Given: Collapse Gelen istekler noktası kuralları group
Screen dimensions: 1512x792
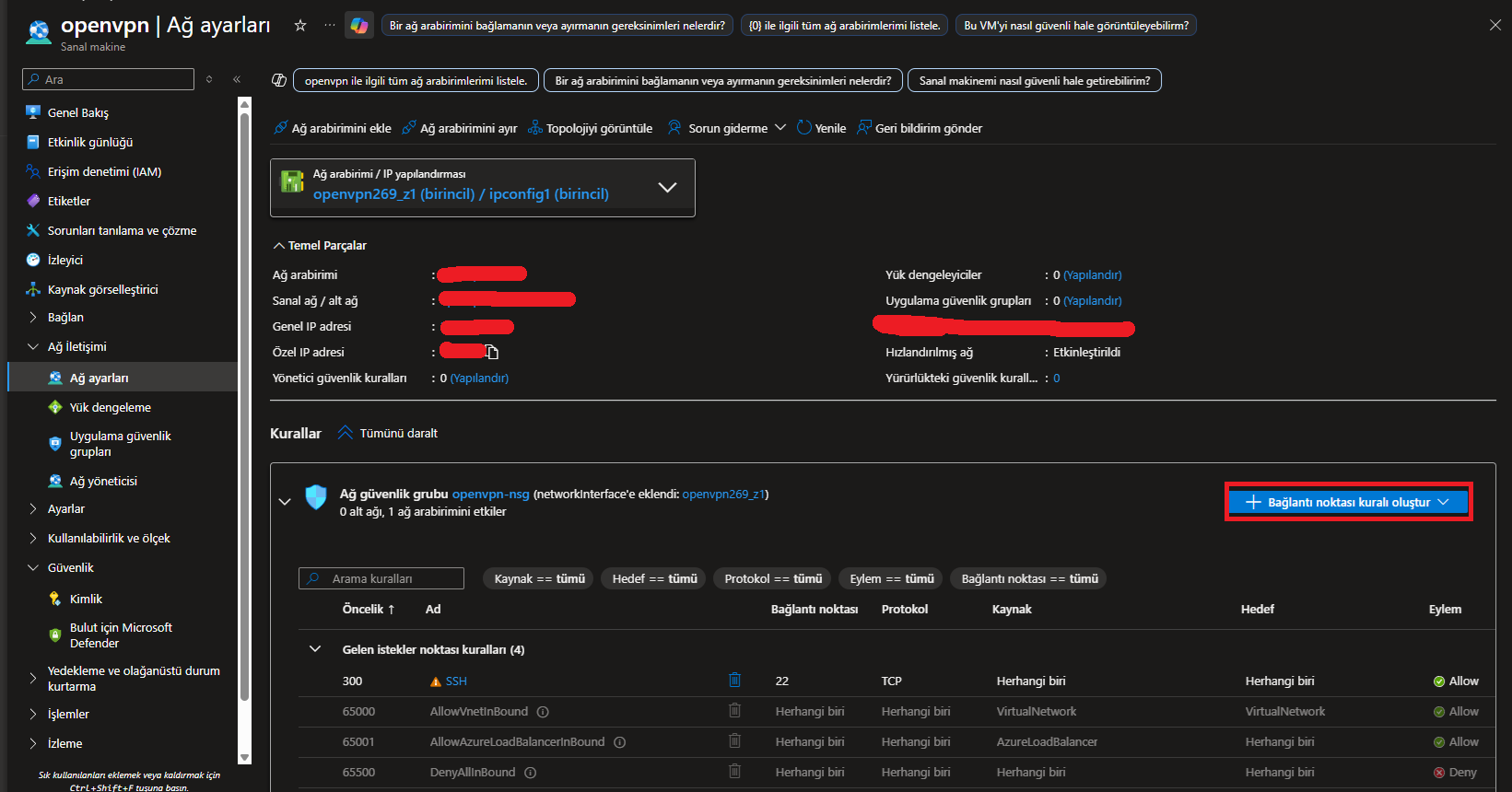Looking at the screenshot, I should tap(315, 649).
